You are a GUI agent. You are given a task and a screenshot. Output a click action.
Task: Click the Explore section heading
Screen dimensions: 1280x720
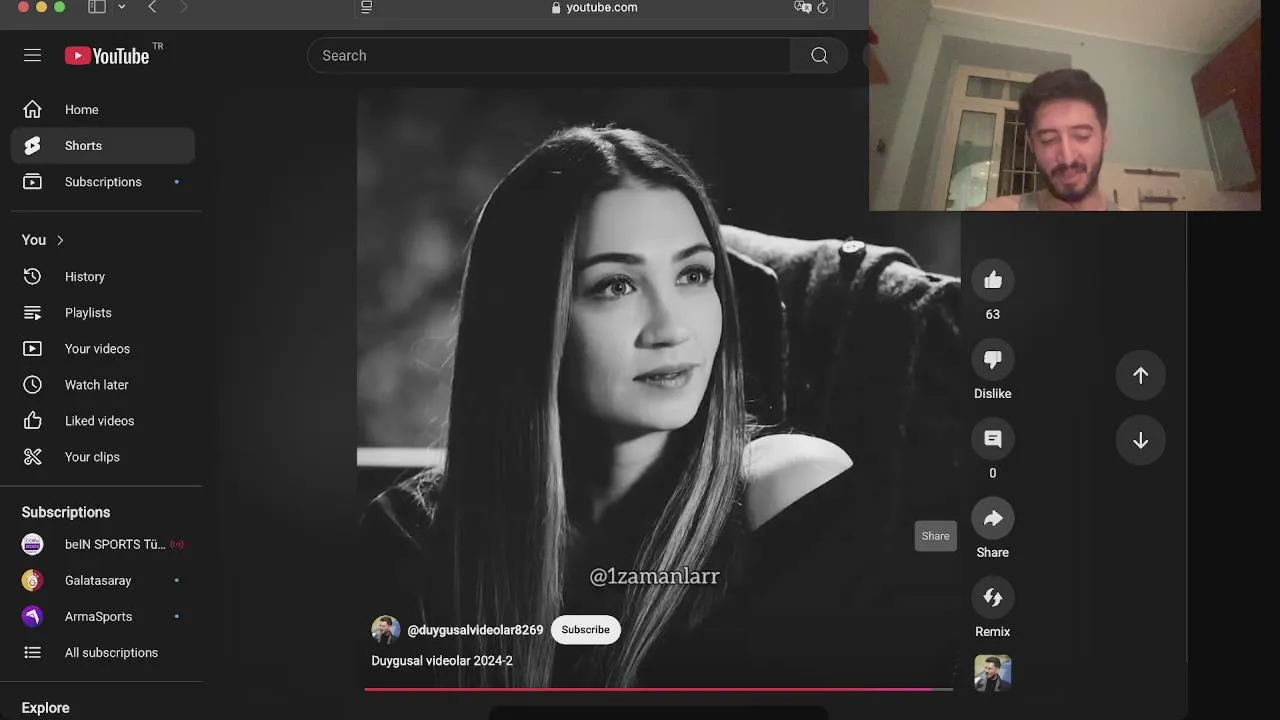pyautogui.click(x=46, y=708)
